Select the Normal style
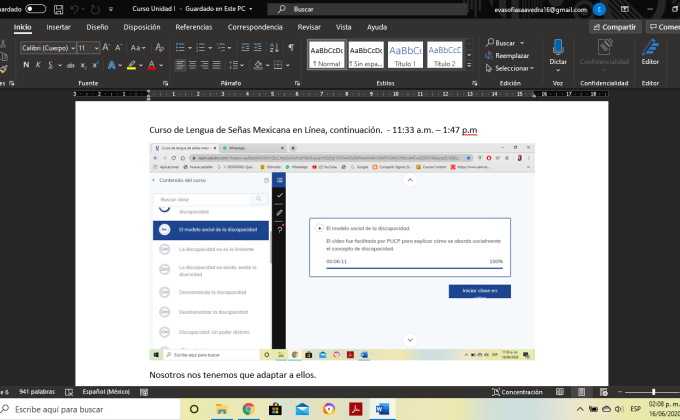The height and width of the screenshot is (420, 680). (x=327, y=55)
